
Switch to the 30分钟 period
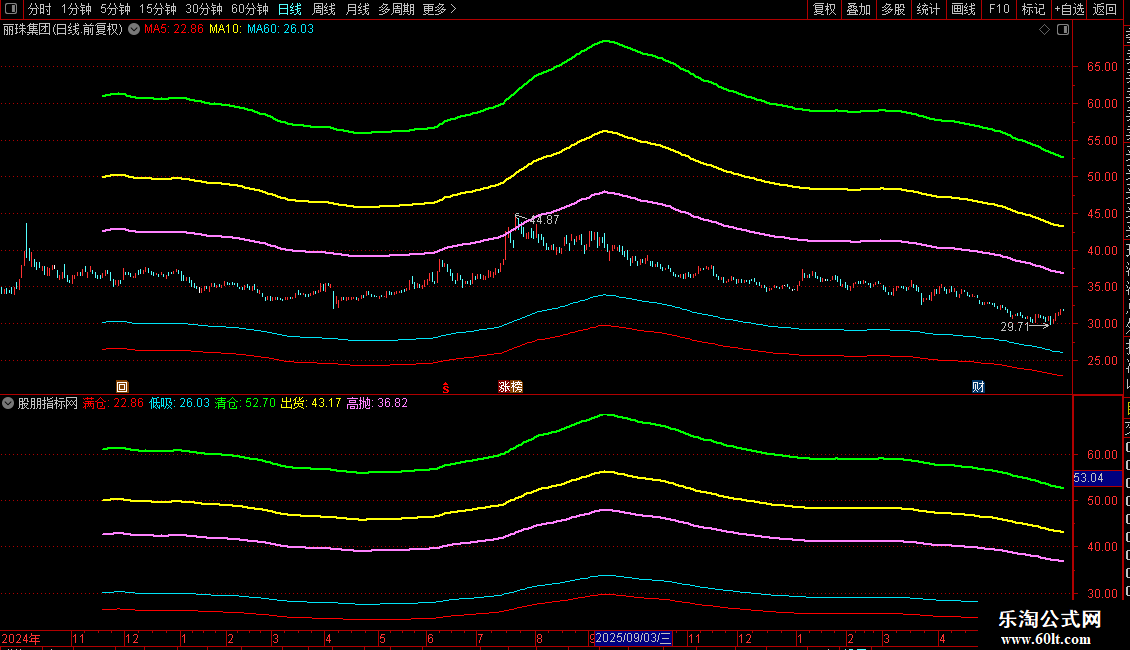[x=204, y=9]
